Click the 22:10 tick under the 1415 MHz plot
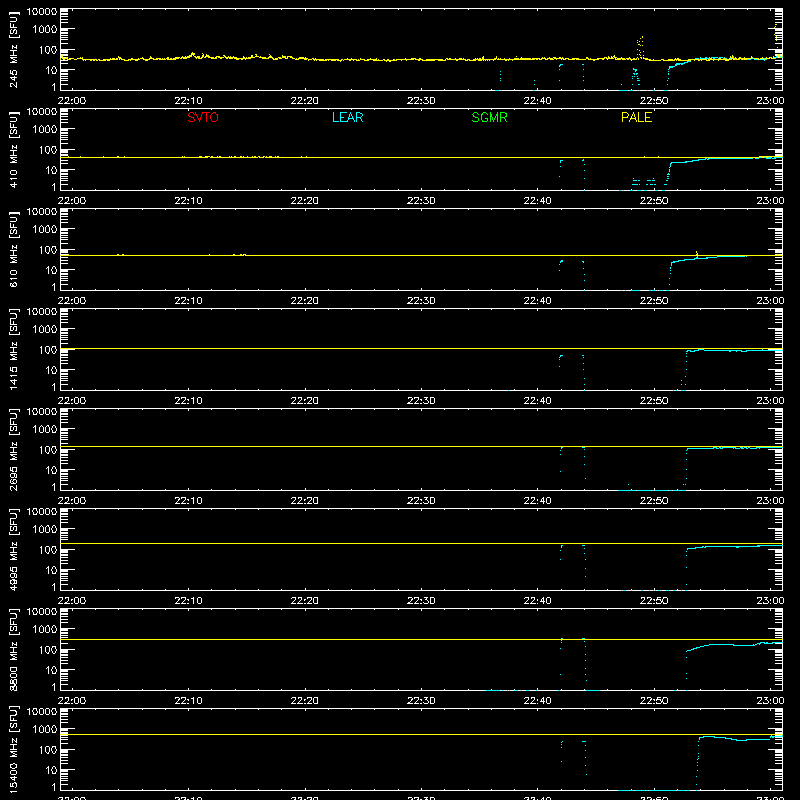The height and width of the screenshot is (800, 800). 188,401
